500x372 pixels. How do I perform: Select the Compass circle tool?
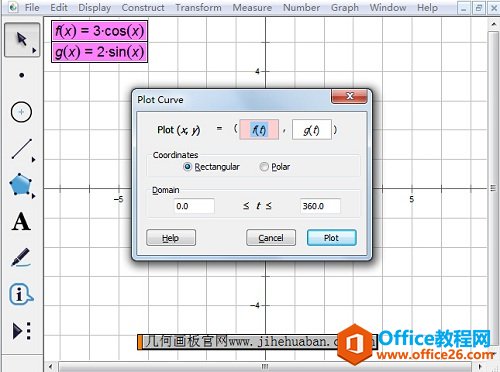(21, 112)
